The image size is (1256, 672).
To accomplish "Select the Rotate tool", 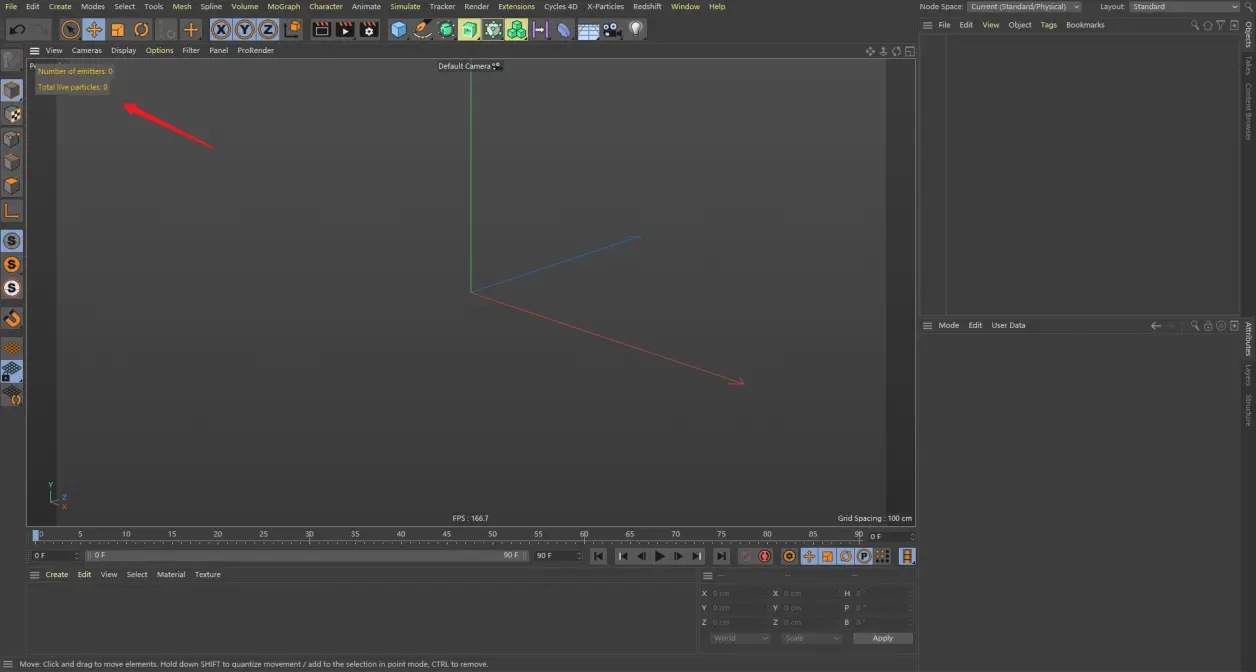I will click(141, 29).
